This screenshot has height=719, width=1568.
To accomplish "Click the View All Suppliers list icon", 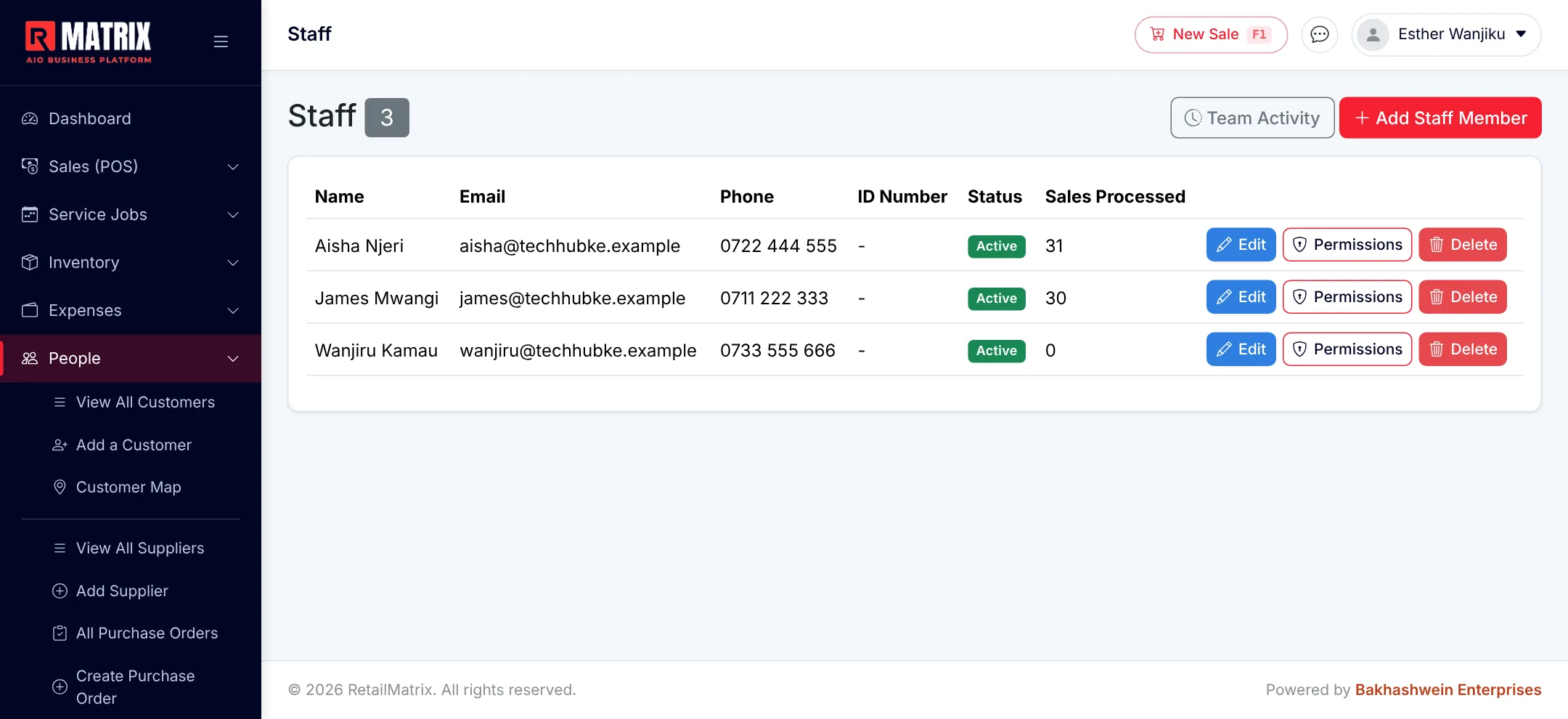I will pyautogui.click(x=60, y=548).
